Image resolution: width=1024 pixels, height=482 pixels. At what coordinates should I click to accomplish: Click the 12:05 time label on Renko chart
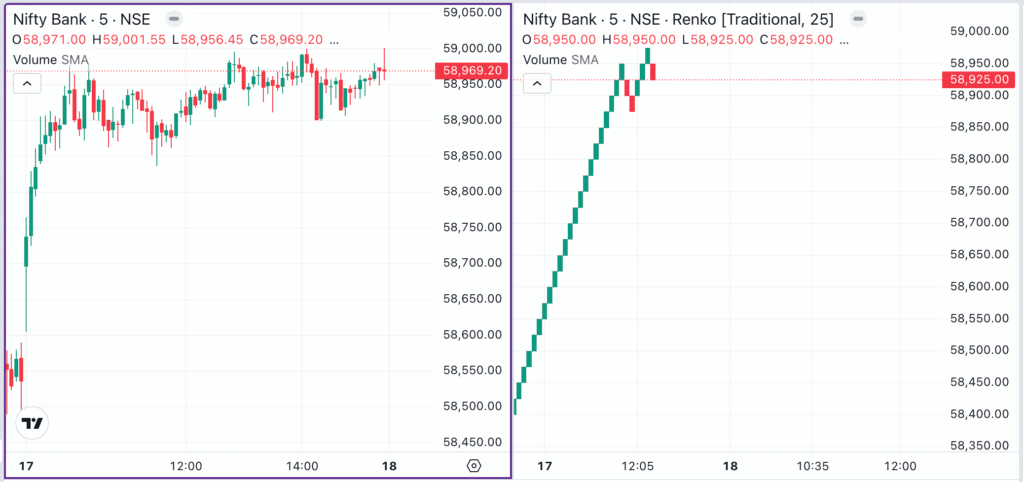(x=637, y=466)
